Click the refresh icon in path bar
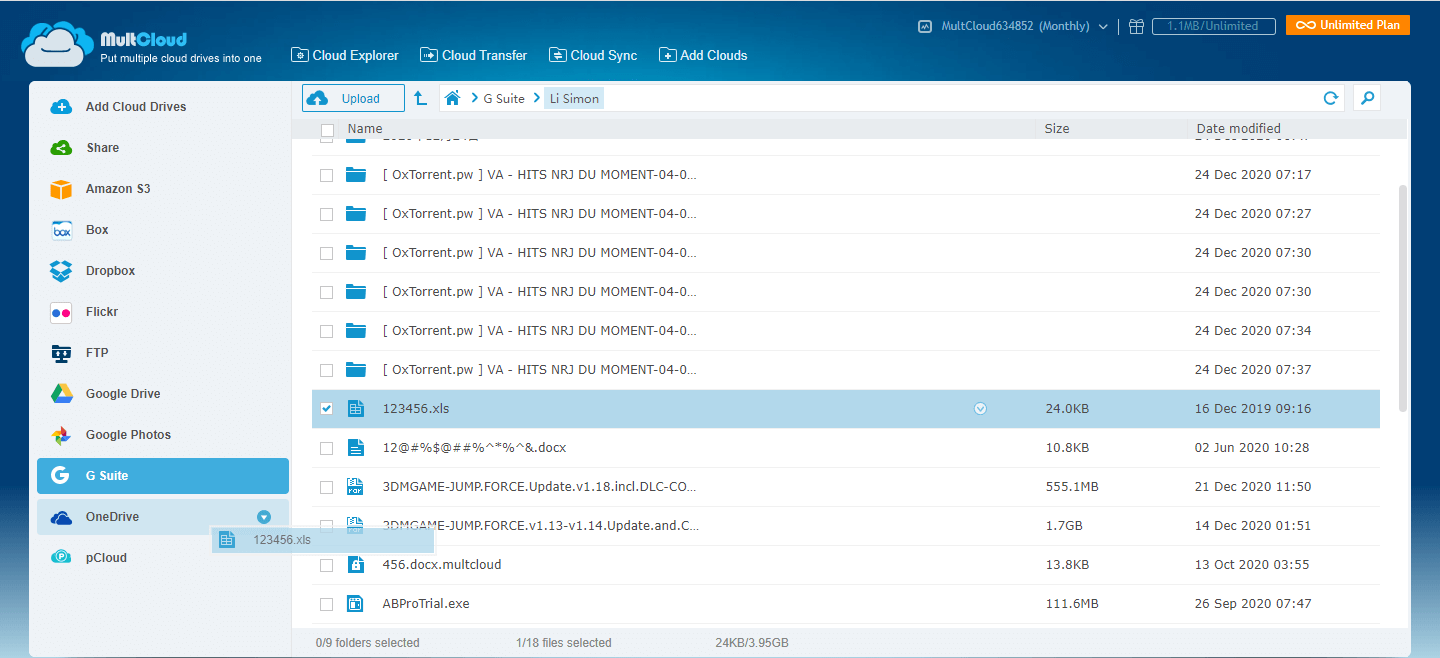Image resolution: width=1440 pixels, height=658 pixels. [1330, 98]
